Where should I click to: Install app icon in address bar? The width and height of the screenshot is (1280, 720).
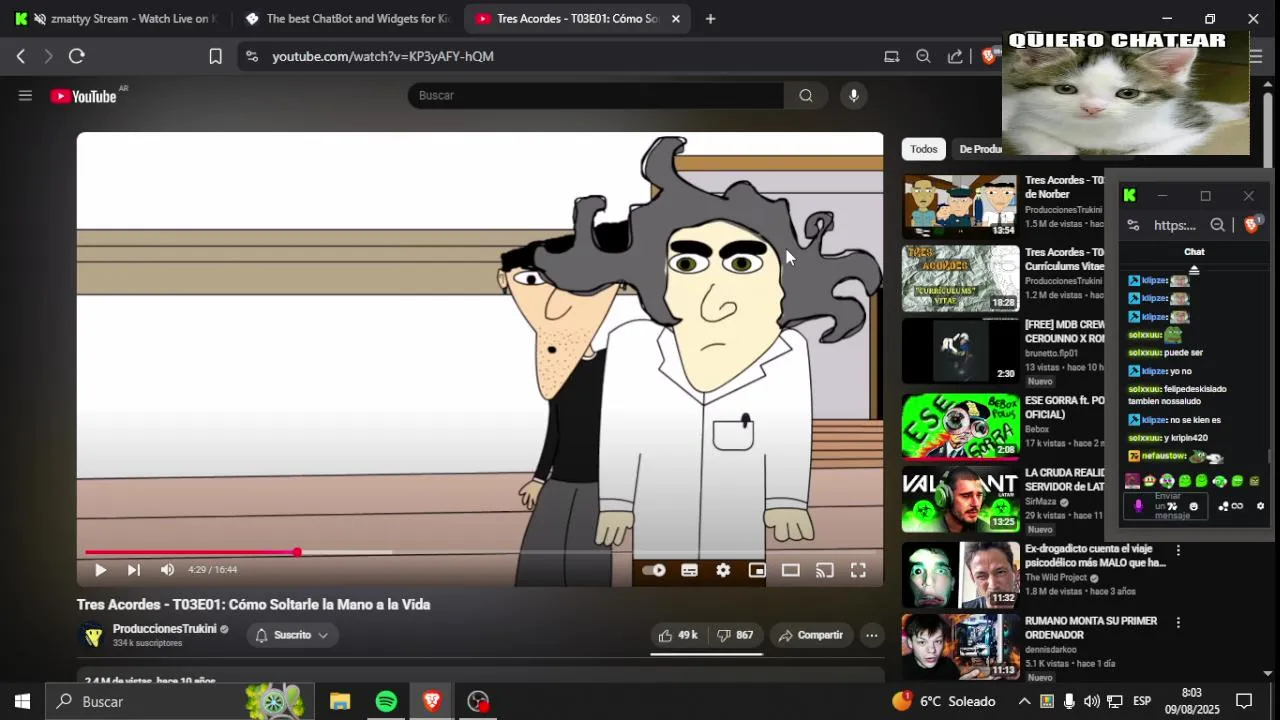click(891, 56)
